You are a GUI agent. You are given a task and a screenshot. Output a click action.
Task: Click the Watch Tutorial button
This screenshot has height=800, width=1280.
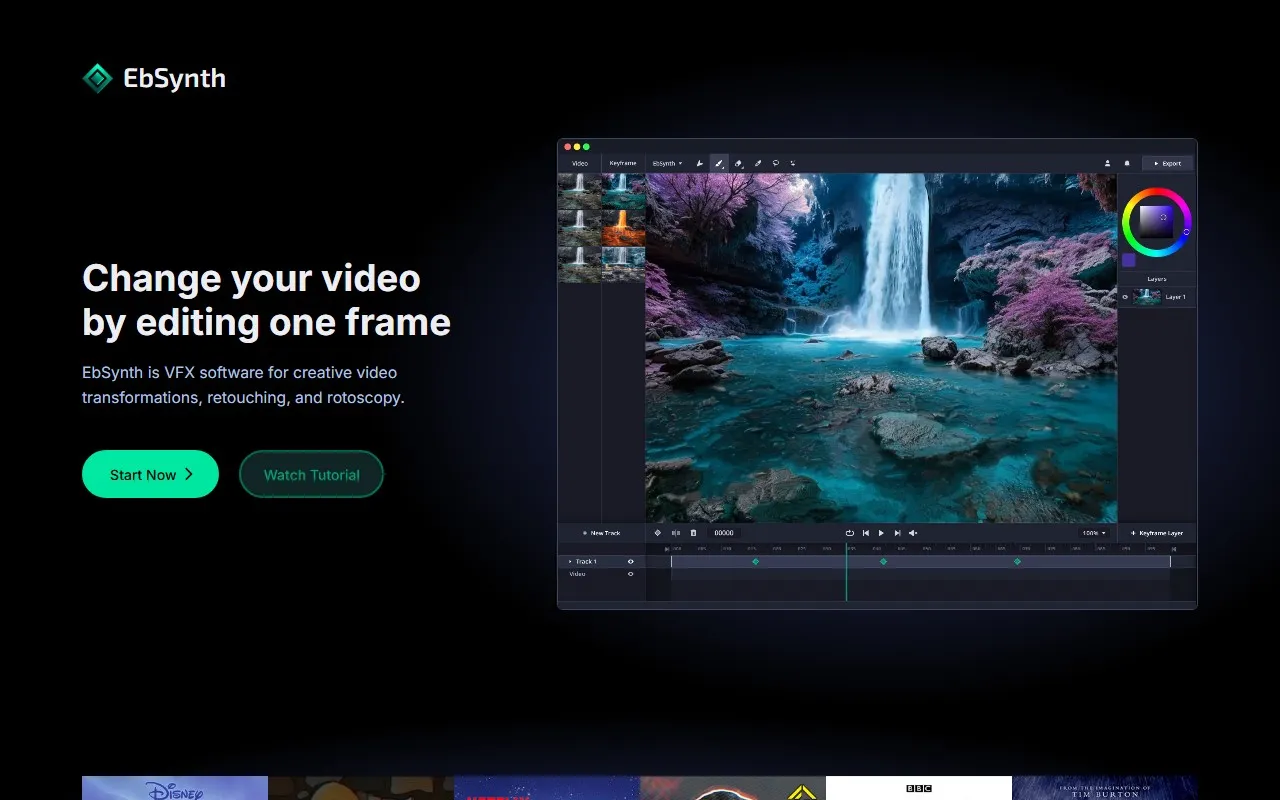point(311,474)
